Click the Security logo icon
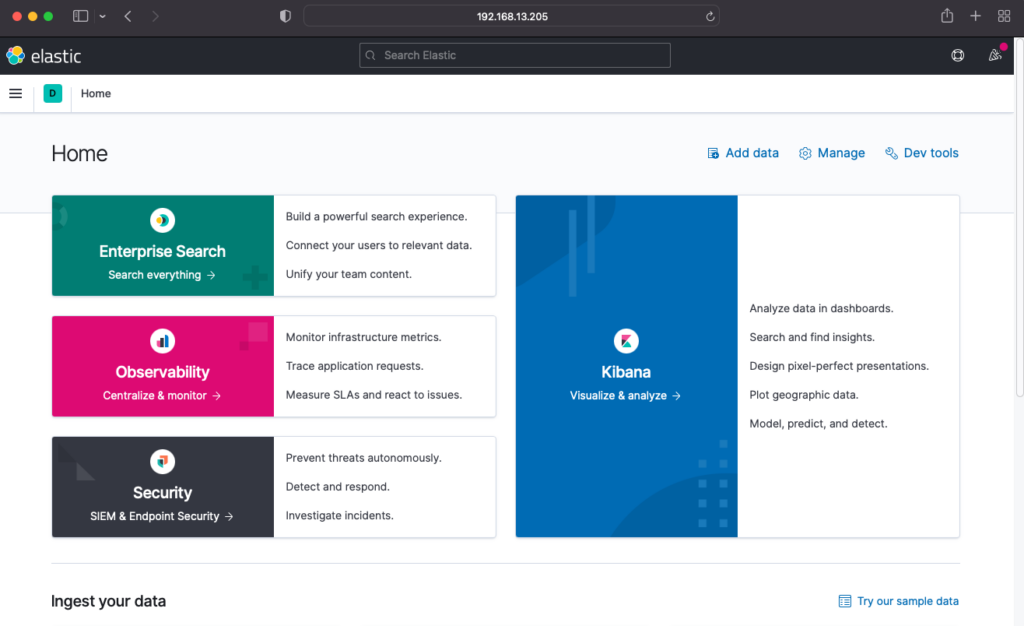The height and width of the screenshot is (626, 1024). tap(163, 462)
